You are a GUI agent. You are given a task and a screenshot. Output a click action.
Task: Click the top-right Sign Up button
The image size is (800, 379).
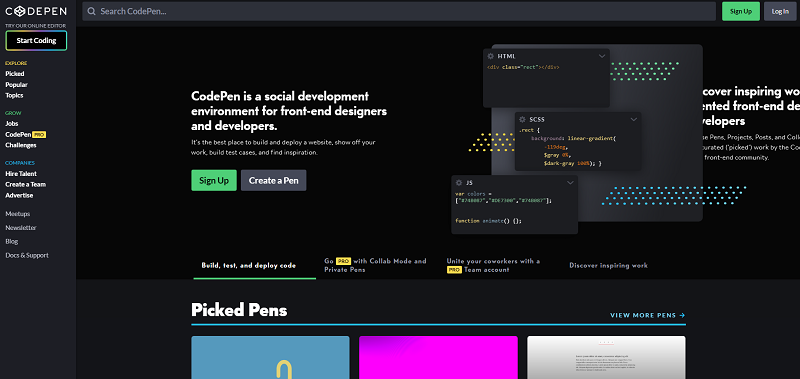pos(741,11)
